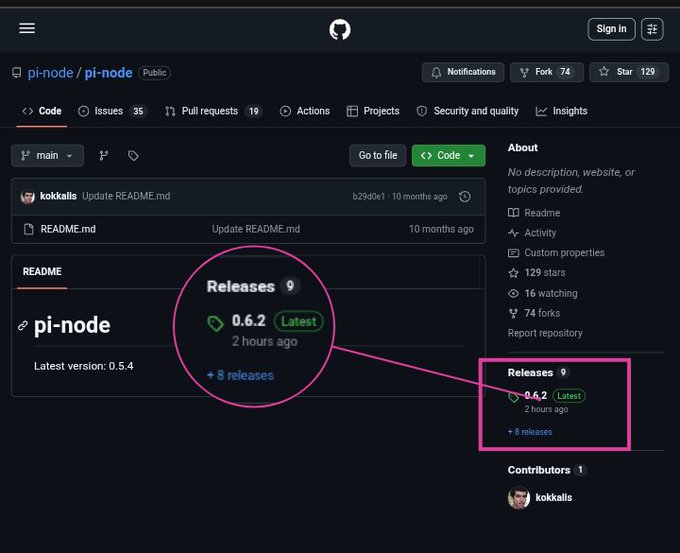Screen dimensions: 680x553
Task: Click the Sign in button
Action: click(611, 29)
